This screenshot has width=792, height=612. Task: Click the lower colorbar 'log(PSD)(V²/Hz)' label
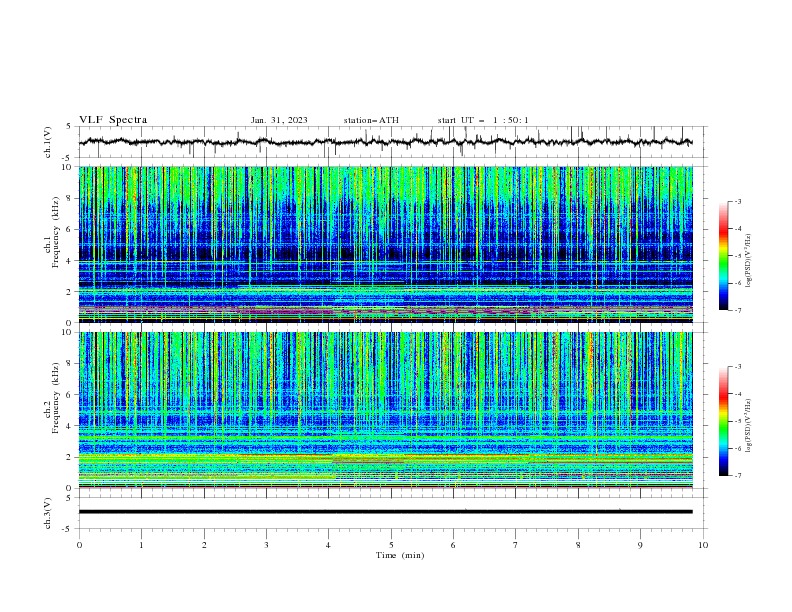pyautogui.click(x=748, y=426)
